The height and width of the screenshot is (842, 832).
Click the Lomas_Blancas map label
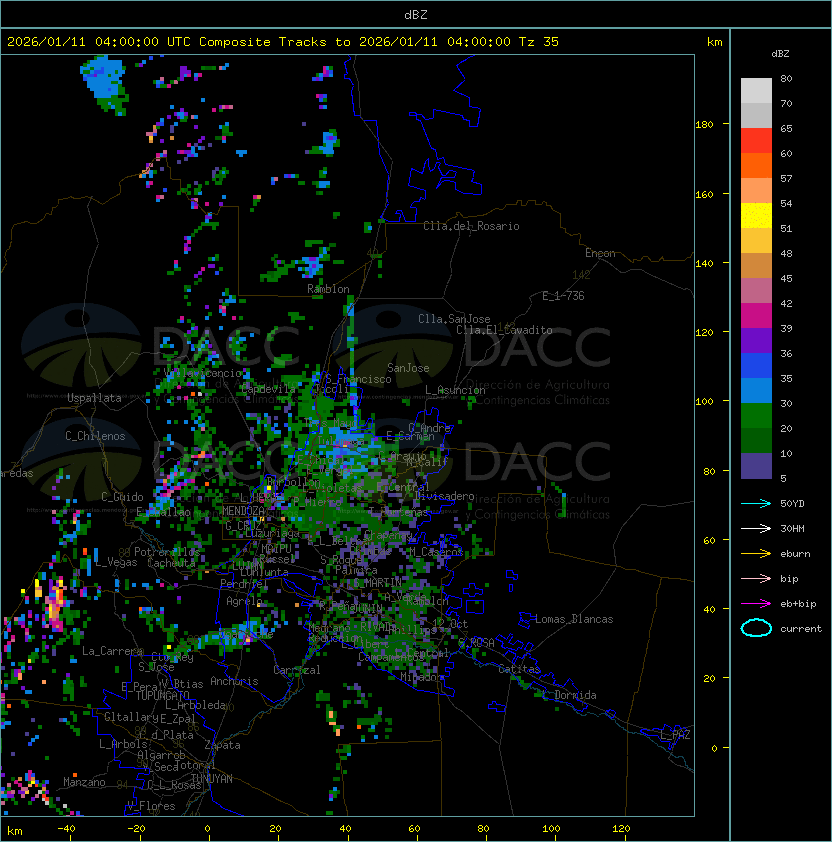(x=574, y=619)
